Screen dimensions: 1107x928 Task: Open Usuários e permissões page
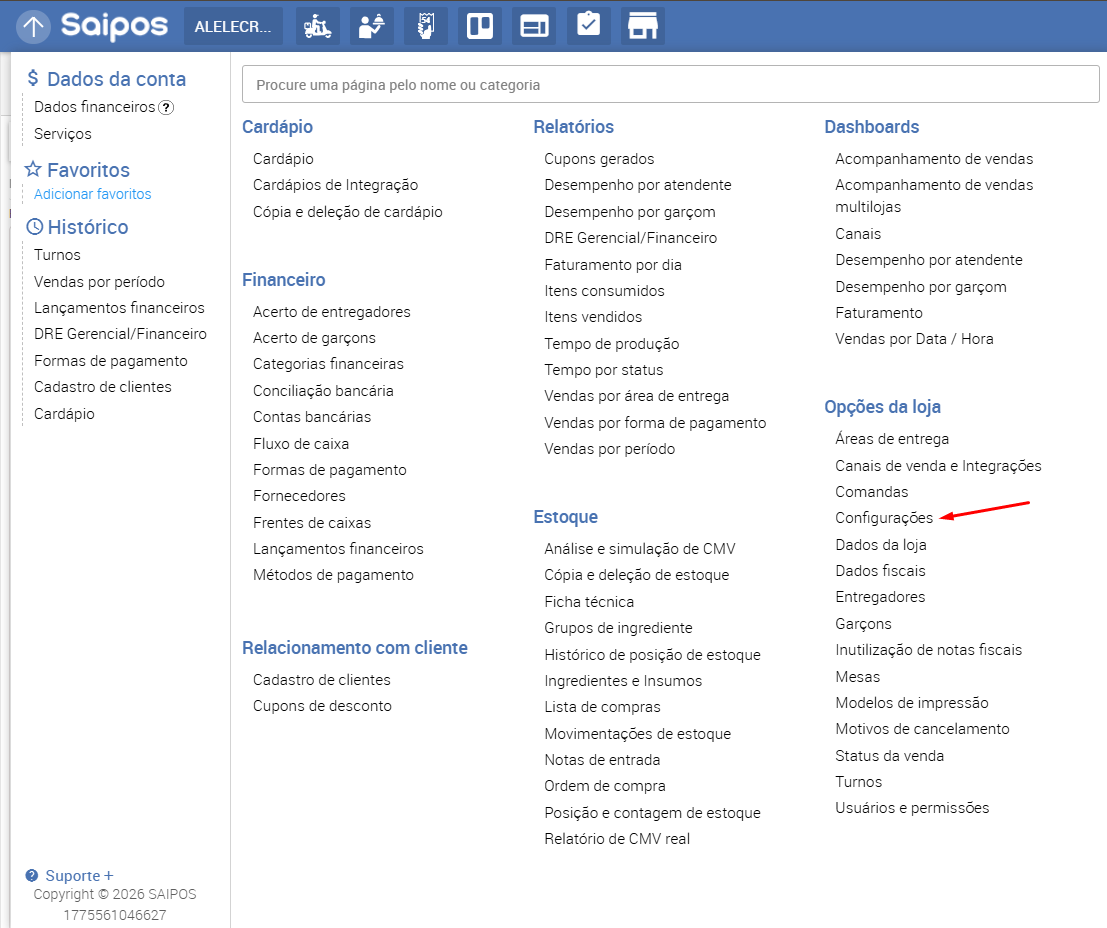tap(911, 808)
